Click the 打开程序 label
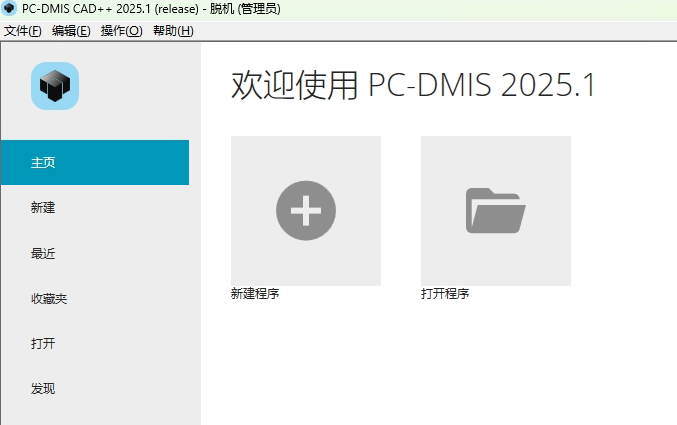The image size is (677, 425). coord(445,294)
